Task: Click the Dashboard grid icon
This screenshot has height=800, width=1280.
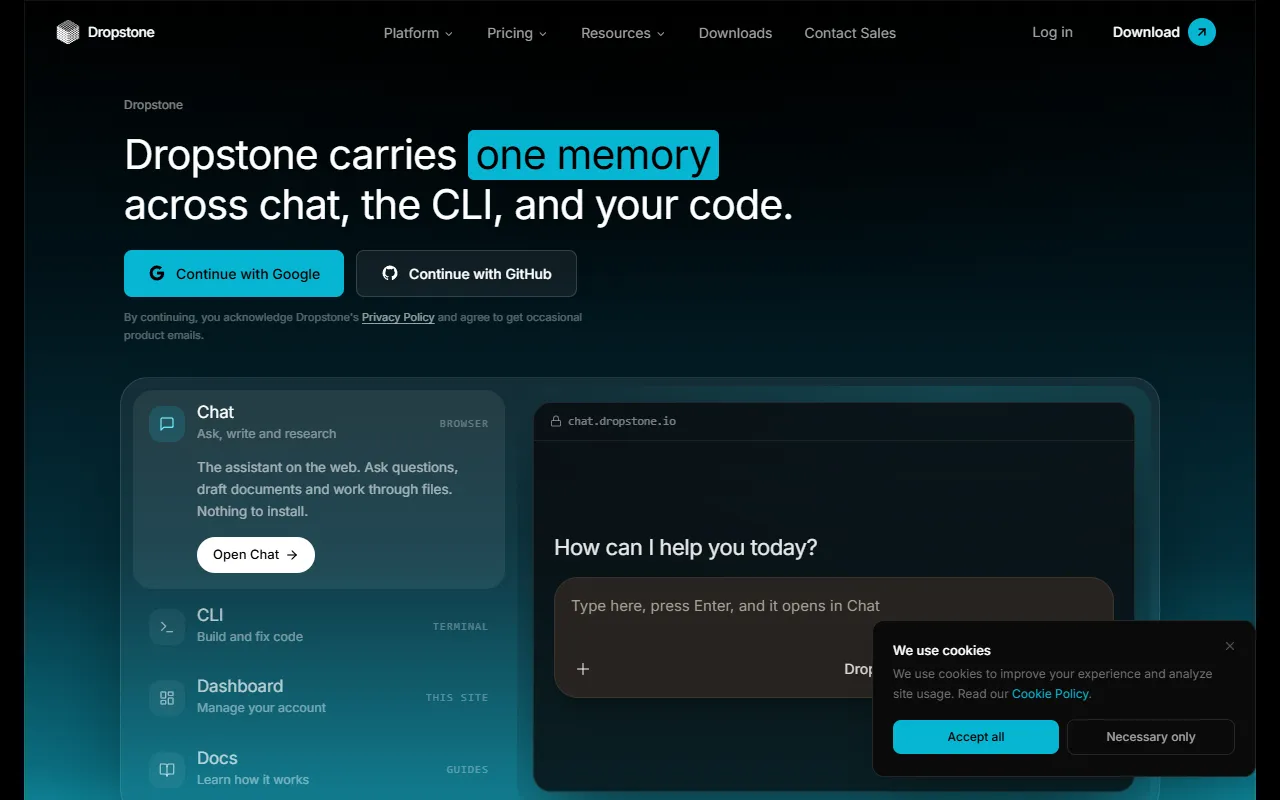Action: (x=167, y=698)
